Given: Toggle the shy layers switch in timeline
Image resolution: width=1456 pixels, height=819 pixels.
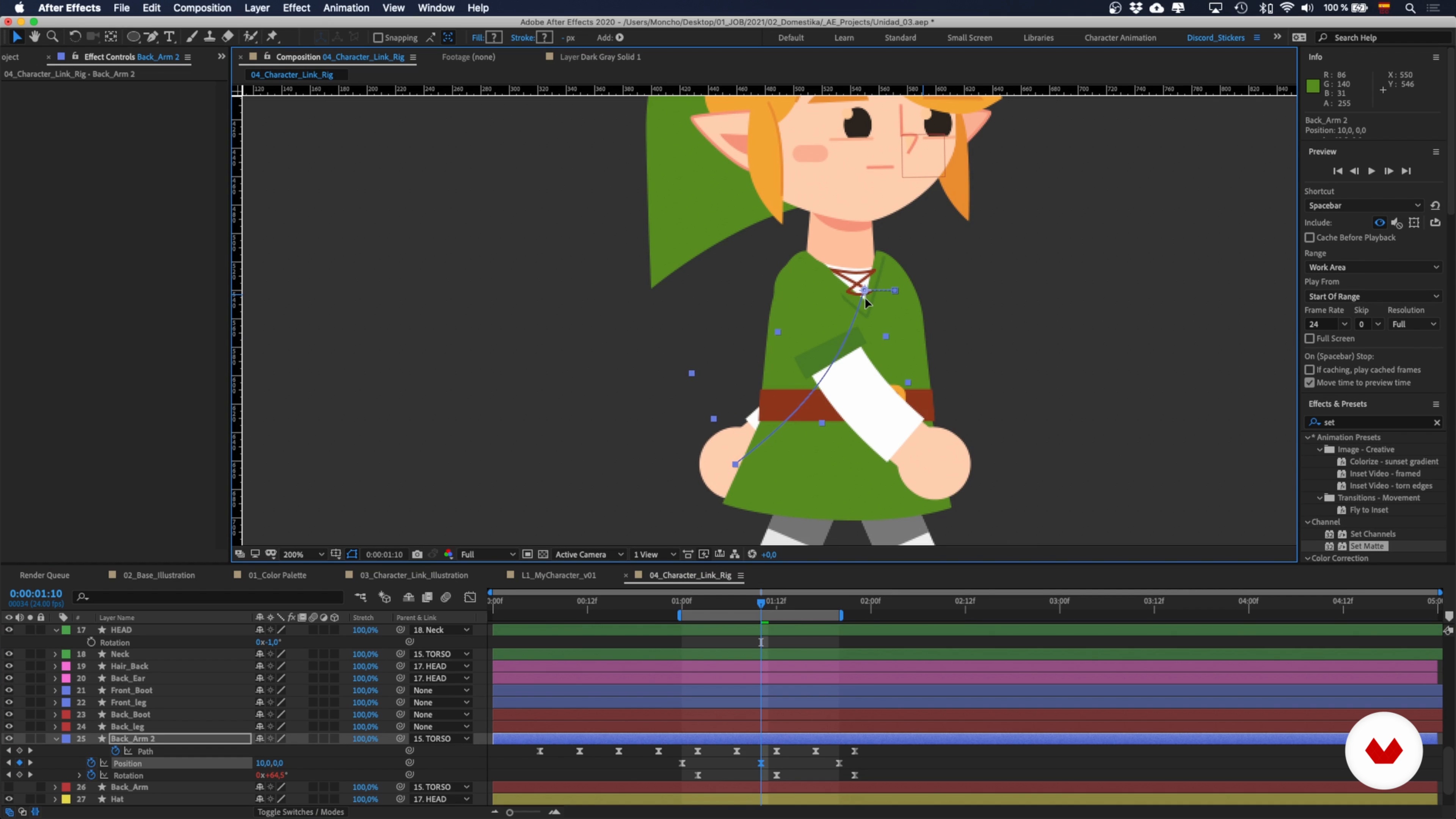Looking at the screenshot, I should (x=408, y=598).
